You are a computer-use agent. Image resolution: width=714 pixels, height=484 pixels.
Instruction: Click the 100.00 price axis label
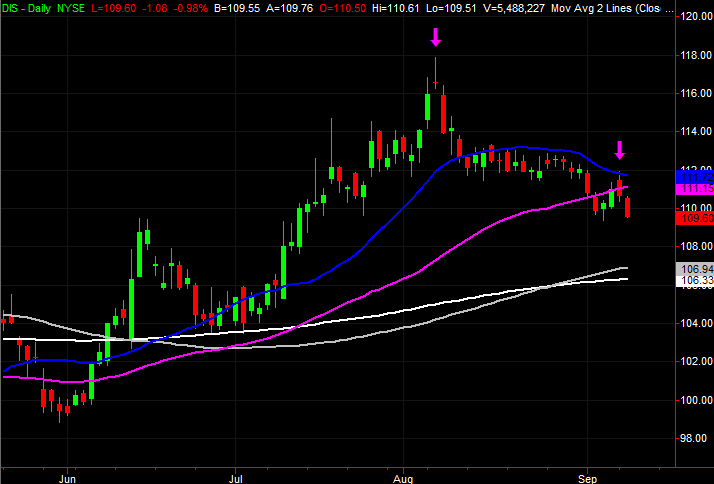click(697, 400)
